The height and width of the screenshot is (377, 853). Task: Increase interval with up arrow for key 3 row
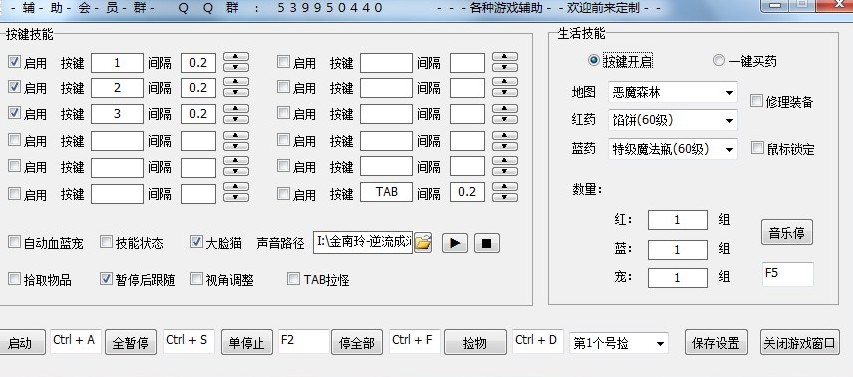236,109
